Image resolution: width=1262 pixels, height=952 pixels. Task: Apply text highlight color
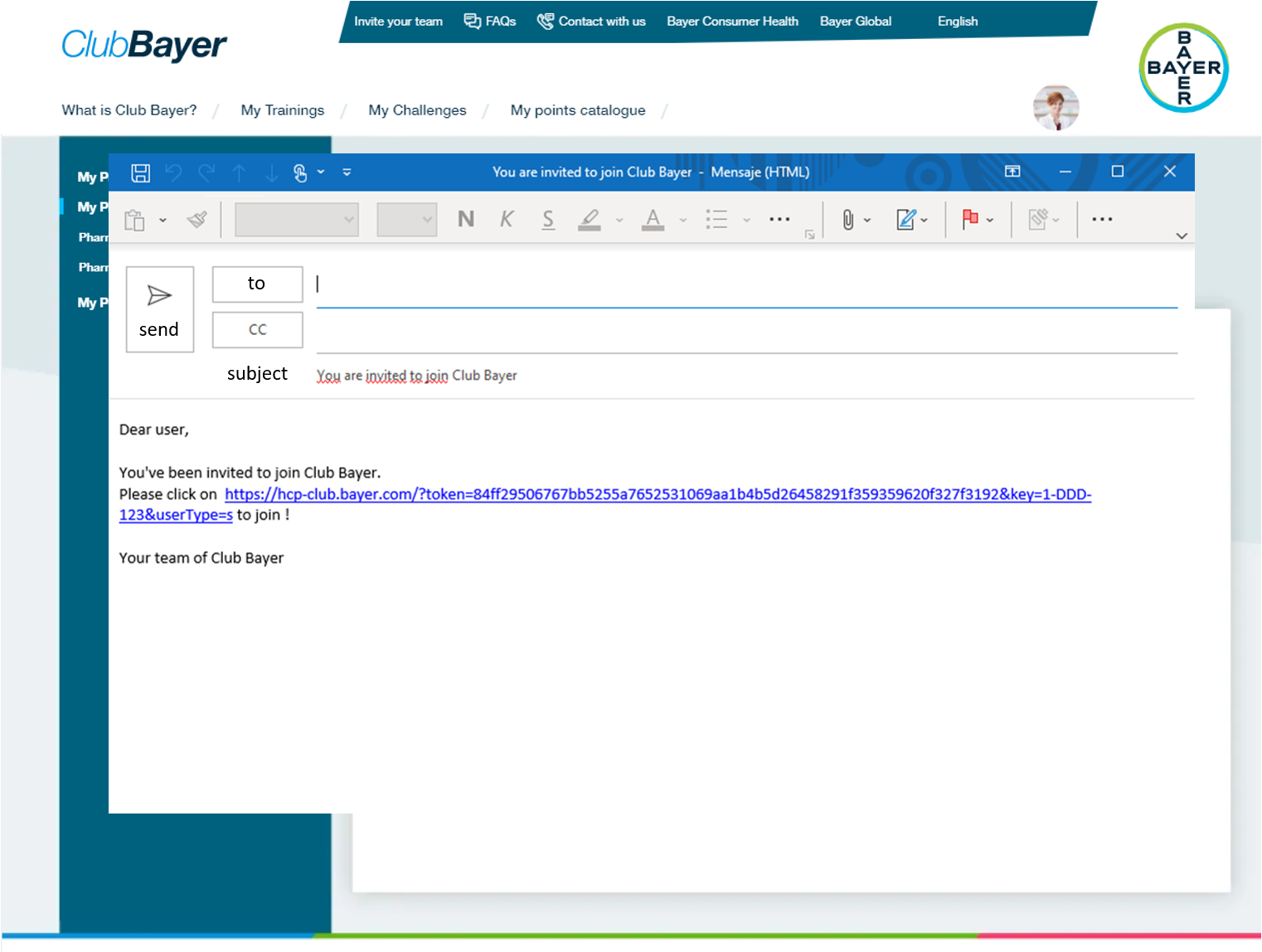click(590, 219)
